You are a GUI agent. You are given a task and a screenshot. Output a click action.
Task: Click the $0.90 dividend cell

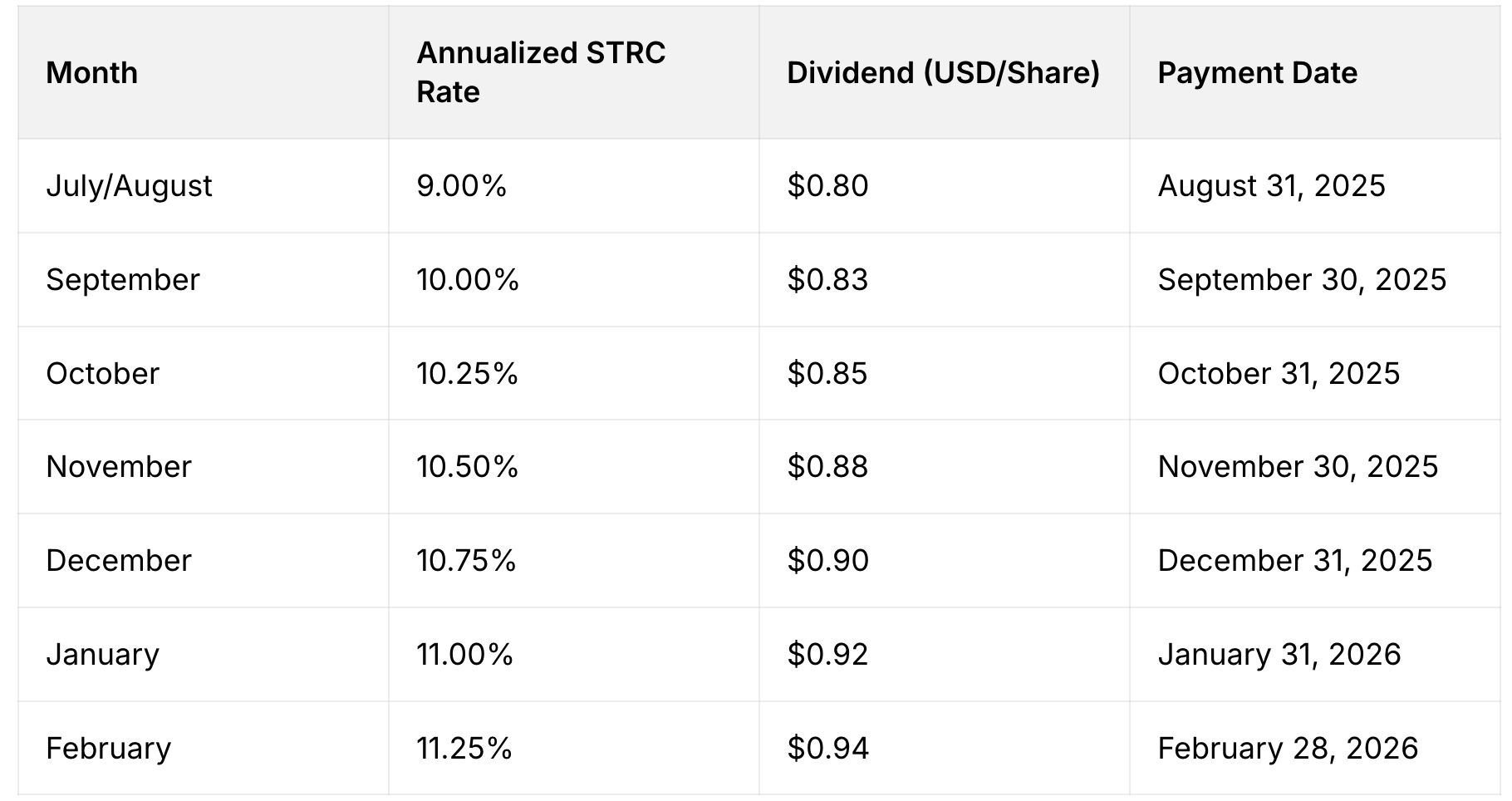[827, 560]
